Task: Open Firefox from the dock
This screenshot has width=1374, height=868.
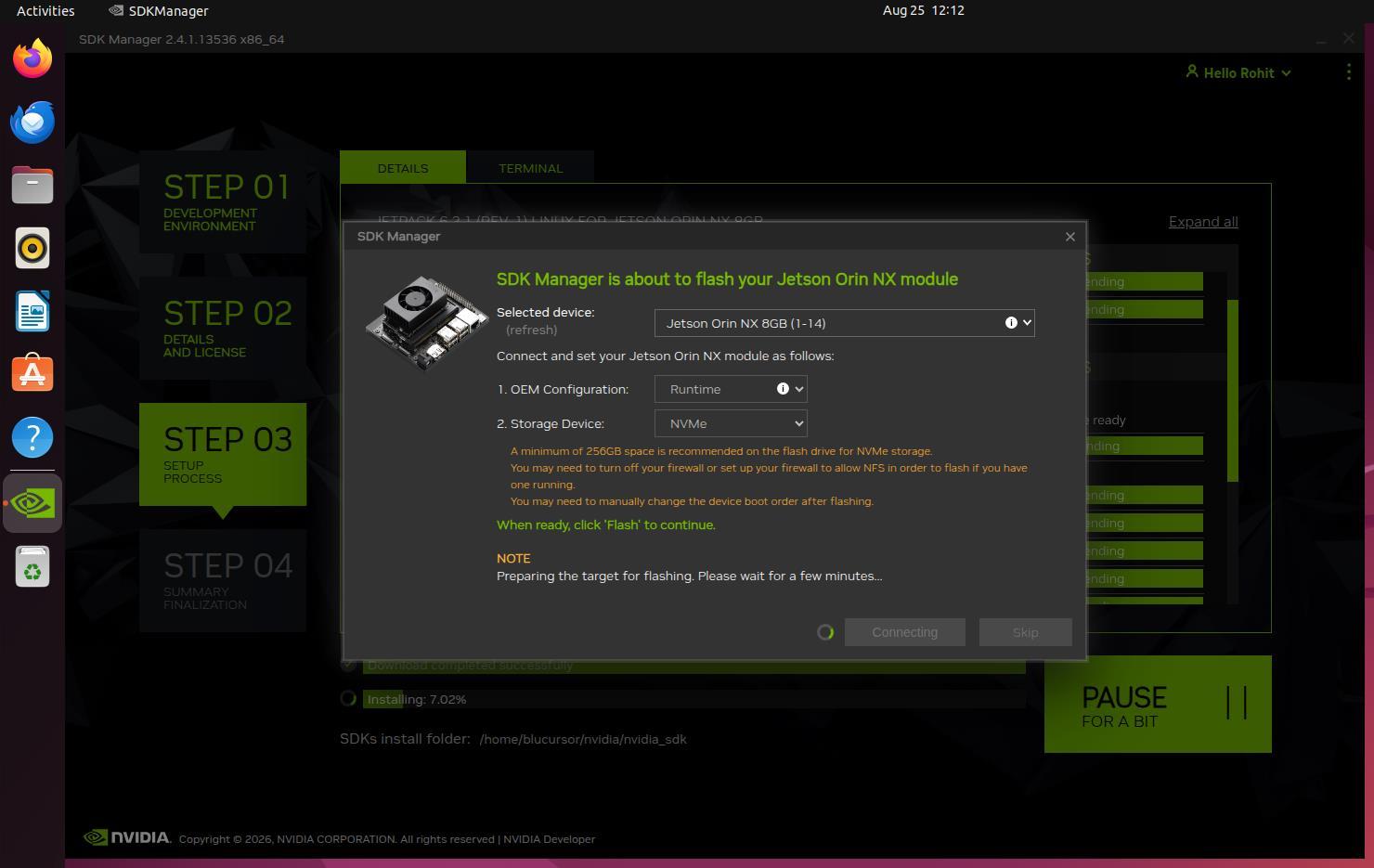Action: pyautogui.click(x=32, y=59)
